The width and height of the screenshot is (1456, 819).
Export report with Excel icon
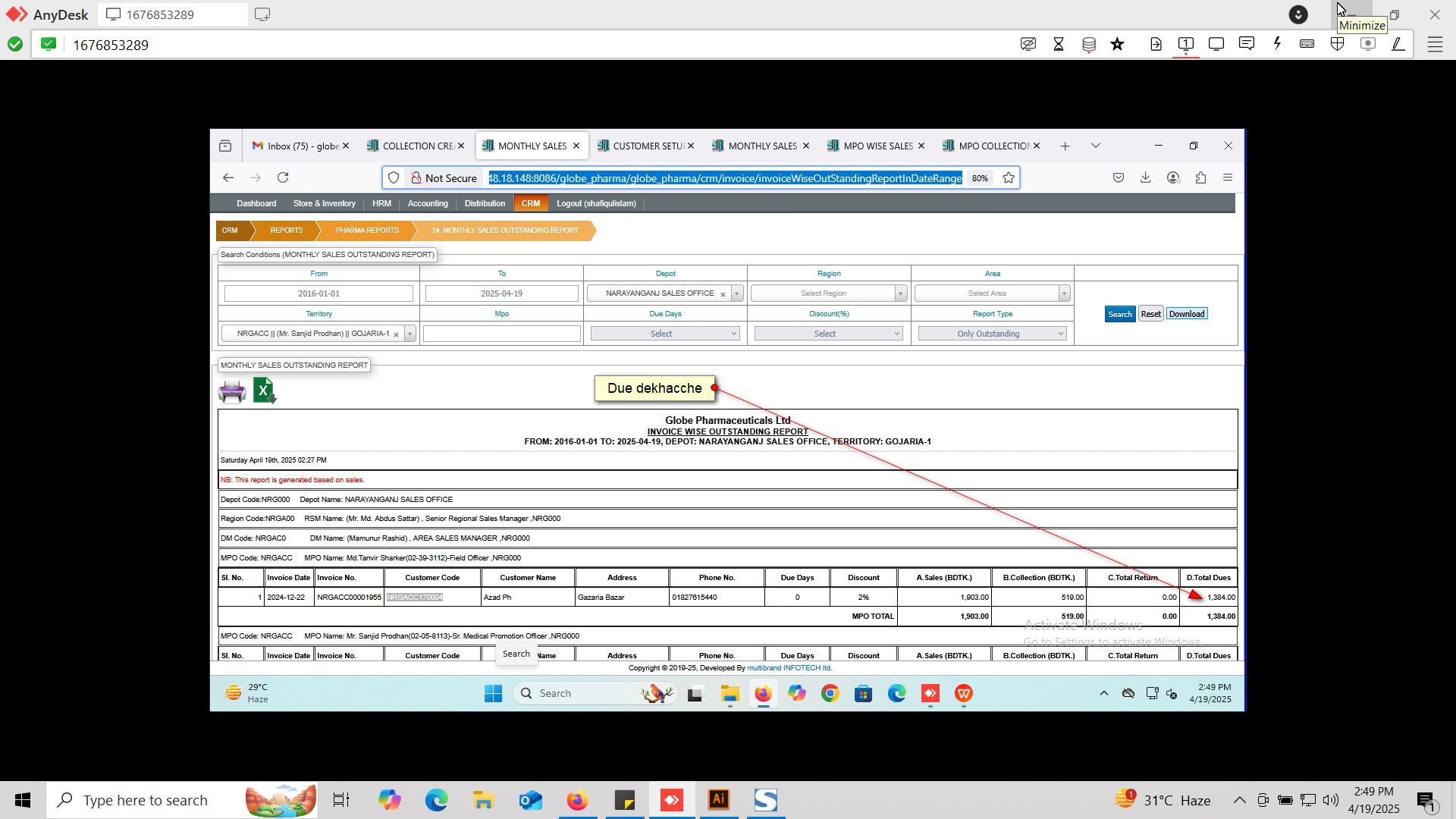pyautogui.click(x=264, y=391)
